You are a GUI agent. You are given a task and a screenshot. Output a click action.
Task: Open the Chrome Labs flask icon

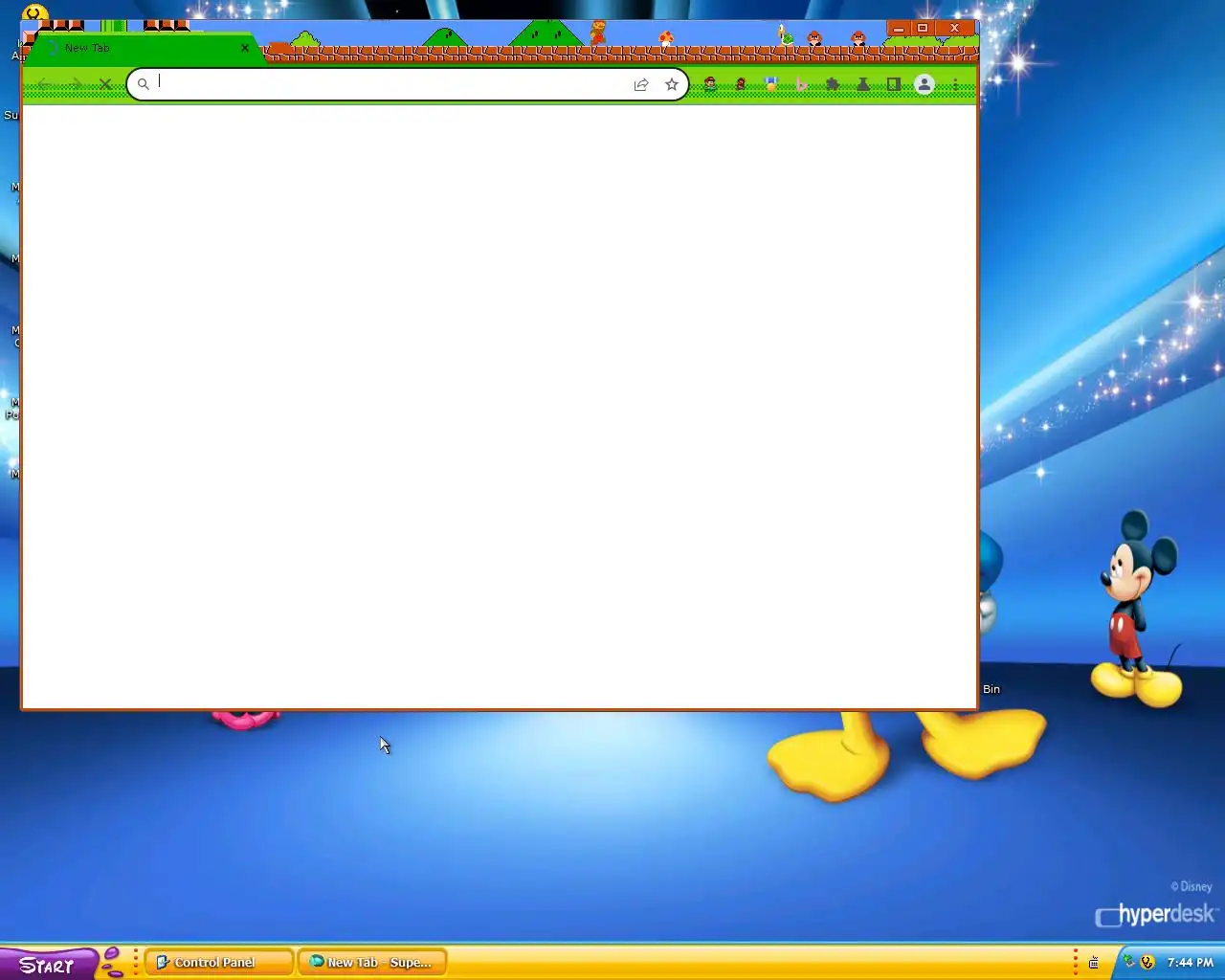(x=863, y=84)
